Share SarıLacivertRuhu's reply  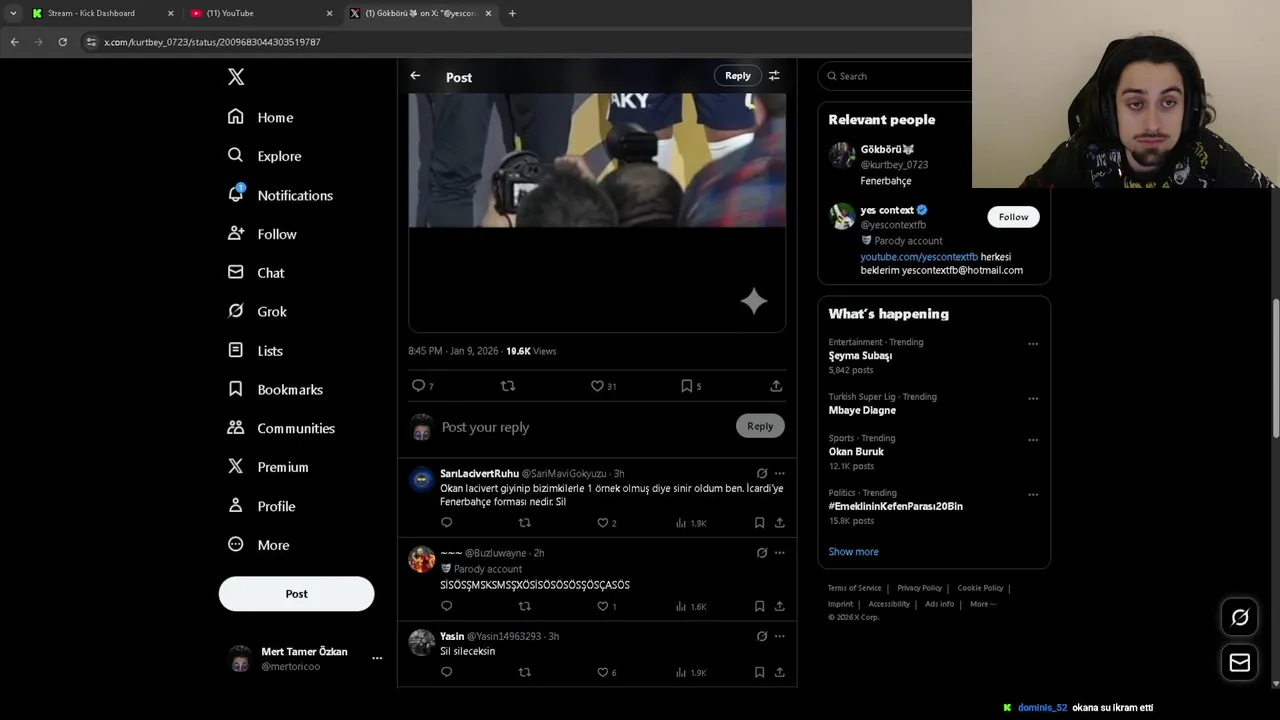(780, 523)
